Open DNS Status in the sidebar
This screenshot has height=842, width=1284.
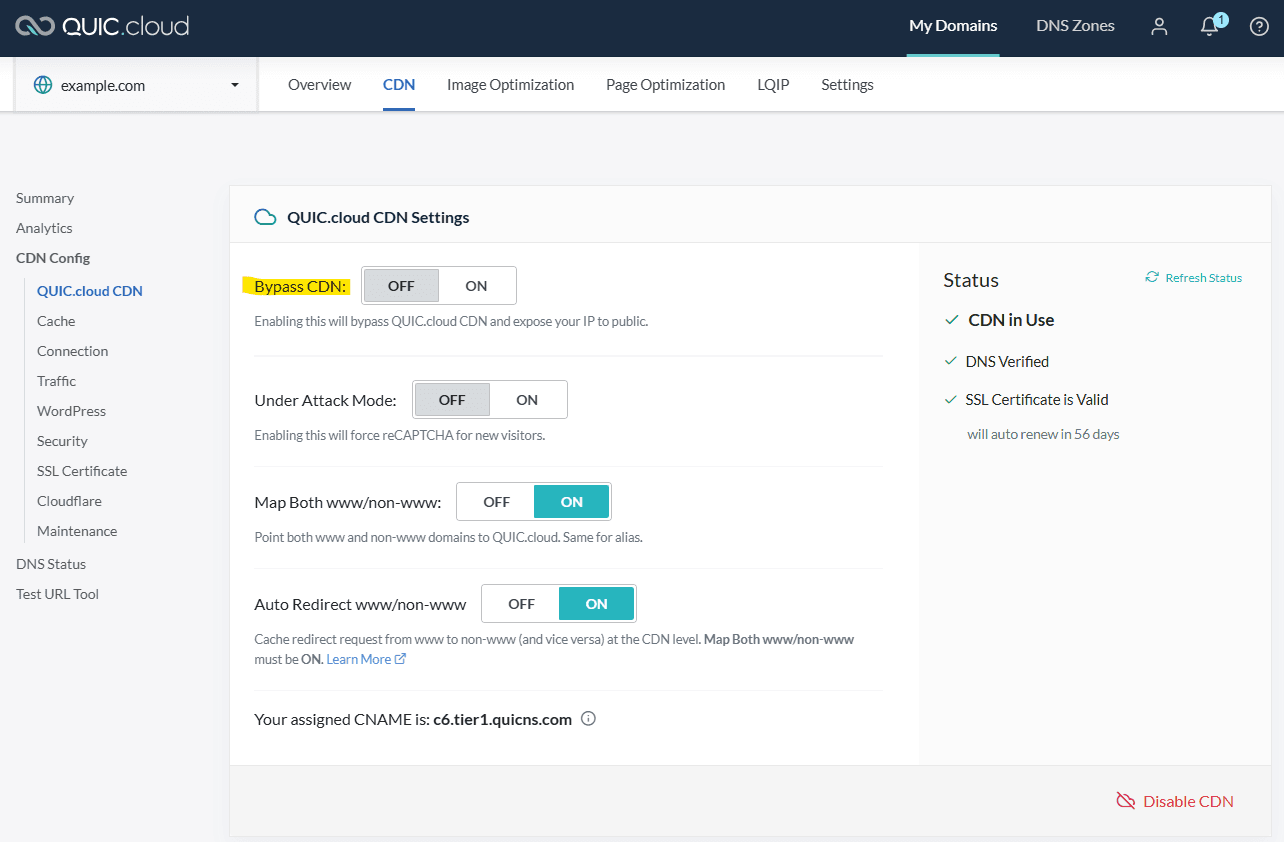(51, 564)
